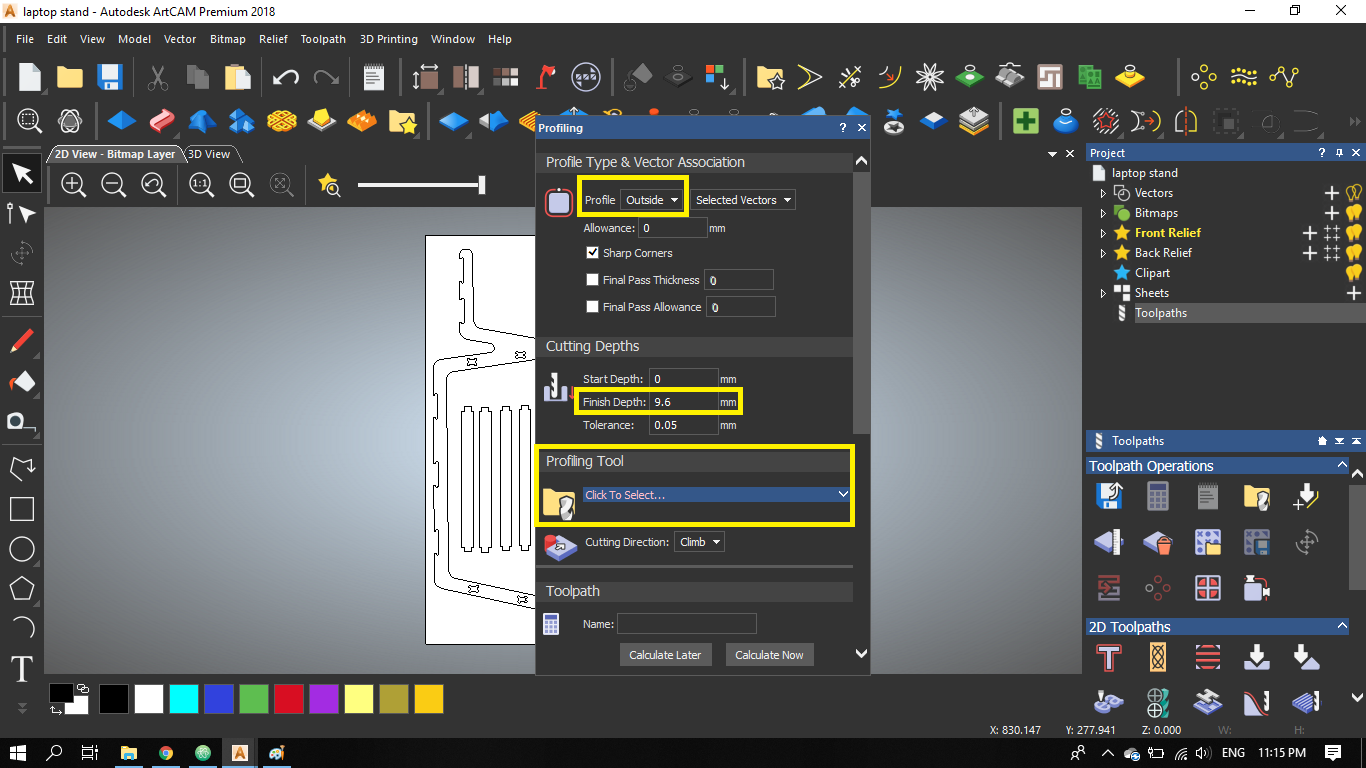Switch to the 3D View tab
1366x768 pixels.
209,154
